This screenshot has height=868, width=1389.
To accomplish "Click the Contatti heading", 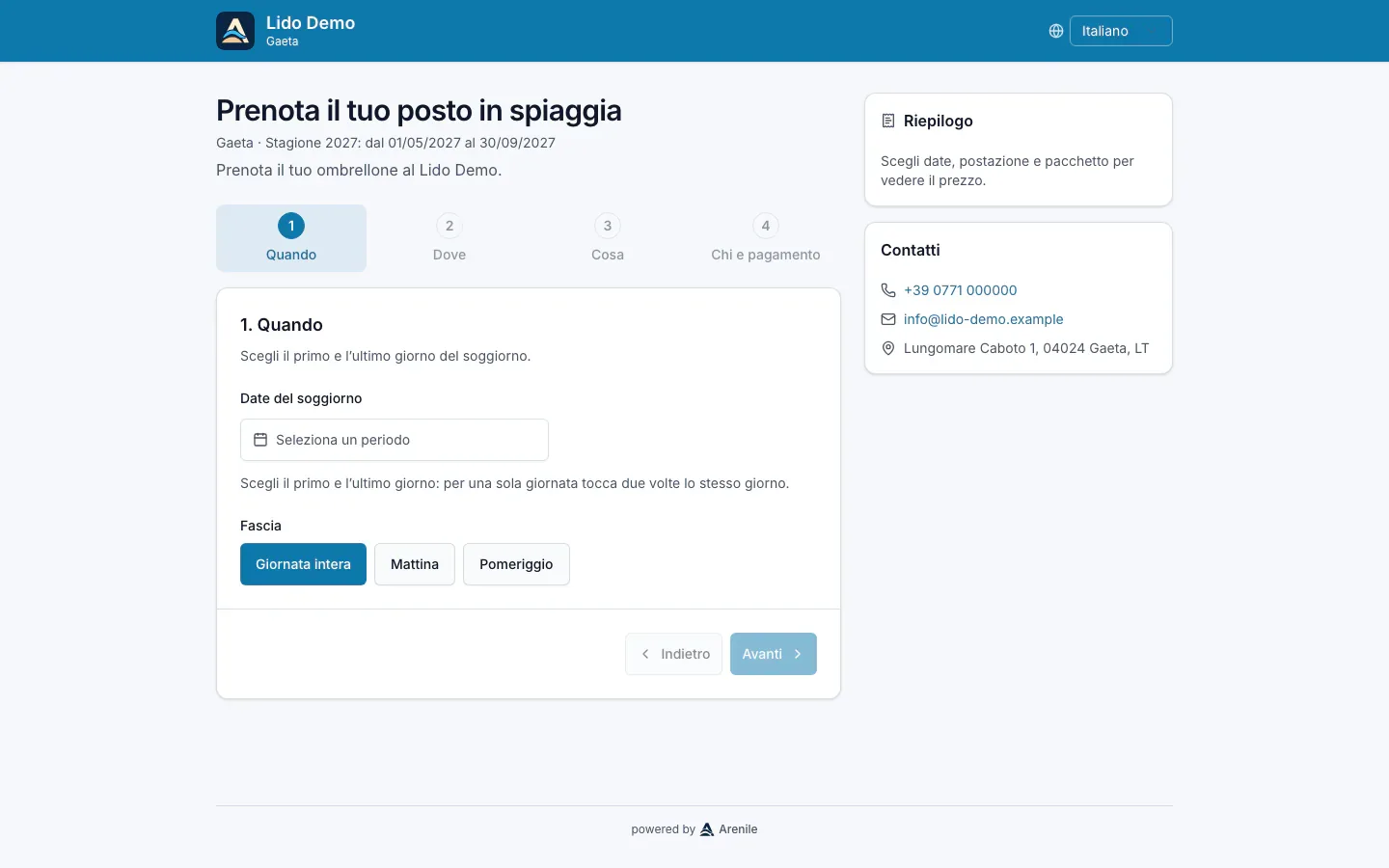I will pos(911,250).
